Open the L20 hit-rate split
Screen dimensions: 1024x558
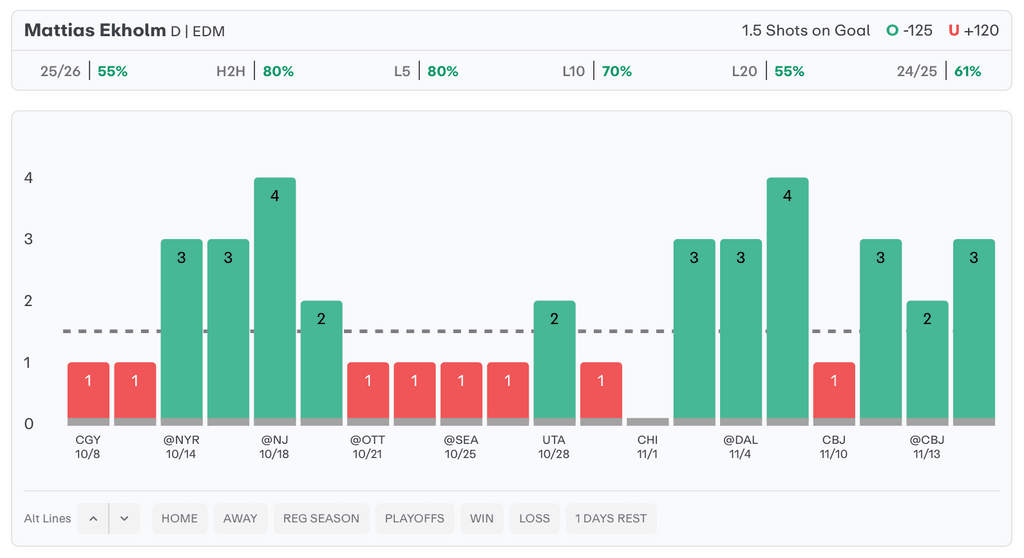tap(767, 71)
